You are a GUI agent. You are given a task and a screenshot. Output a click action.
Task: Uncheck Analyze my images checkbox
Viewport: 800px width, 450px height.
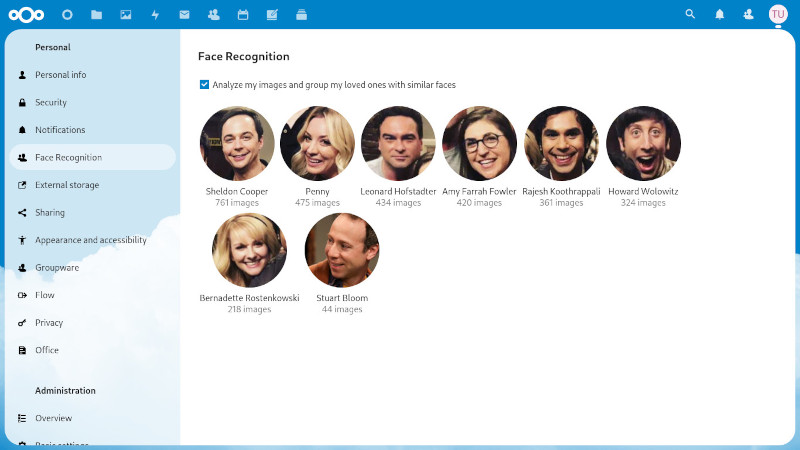coord(204,84)
